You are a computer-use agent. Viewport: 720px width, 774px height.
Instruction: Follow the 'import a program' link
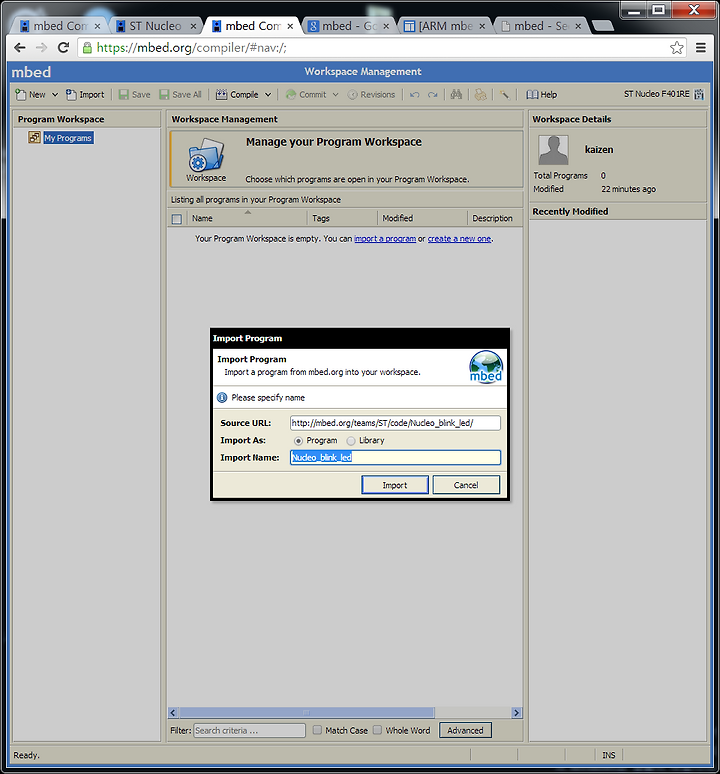click(x=385, y=238)
